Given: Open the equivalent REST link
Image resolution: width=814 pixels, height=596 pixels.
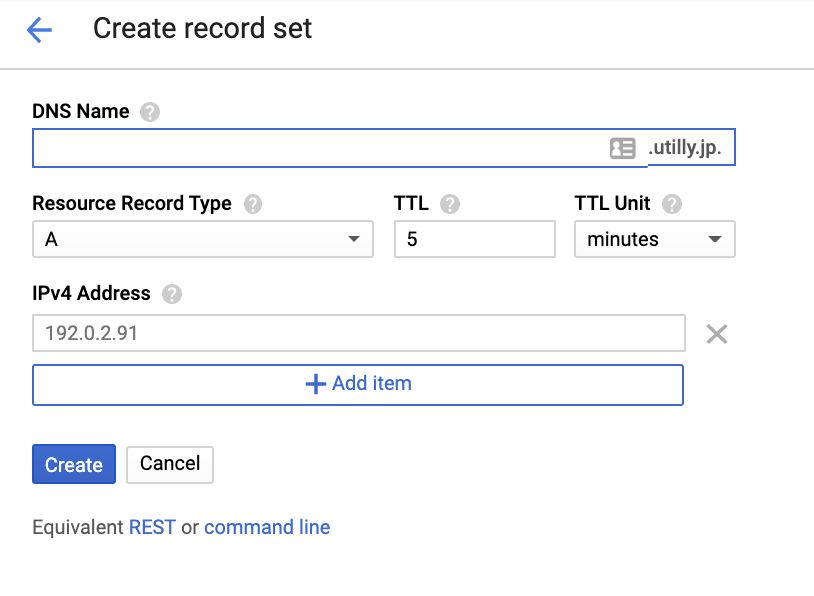Looking at the screenshot, I should pyautogui.click(x=152, y=527).
